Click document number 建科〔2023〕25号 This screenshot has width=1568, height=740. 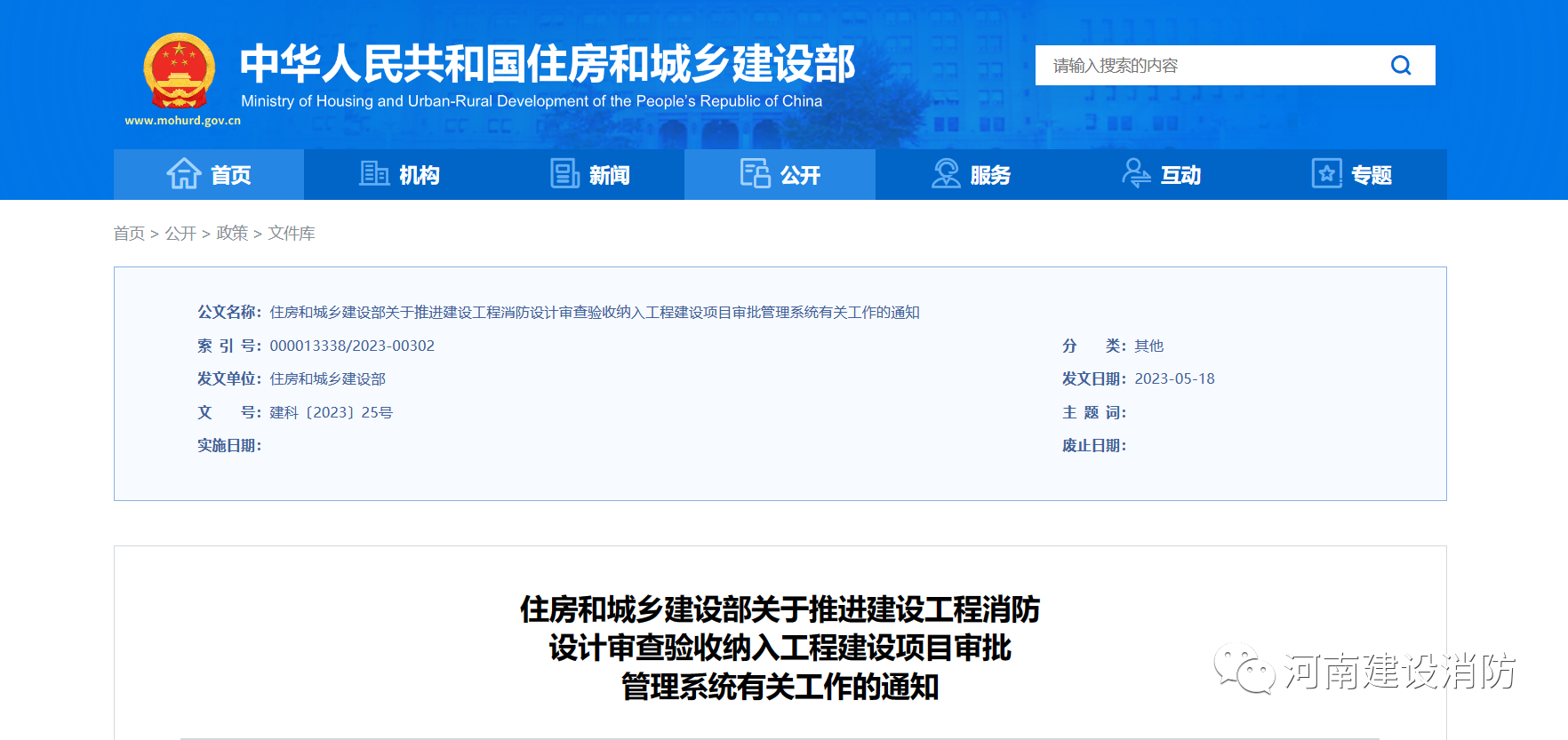331,412
